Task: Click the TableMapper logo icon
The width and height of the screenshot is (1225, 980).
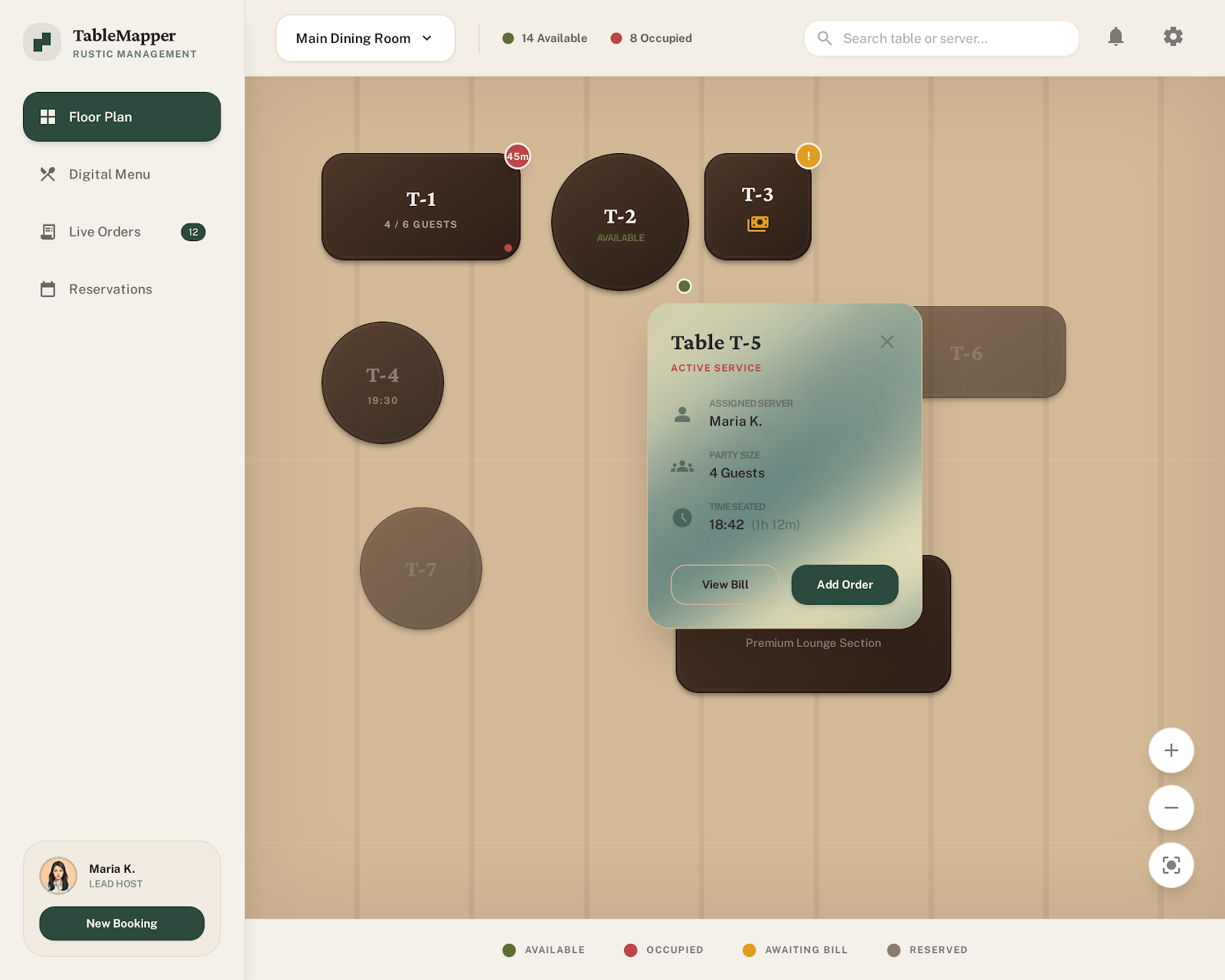Action: point(42,42)
